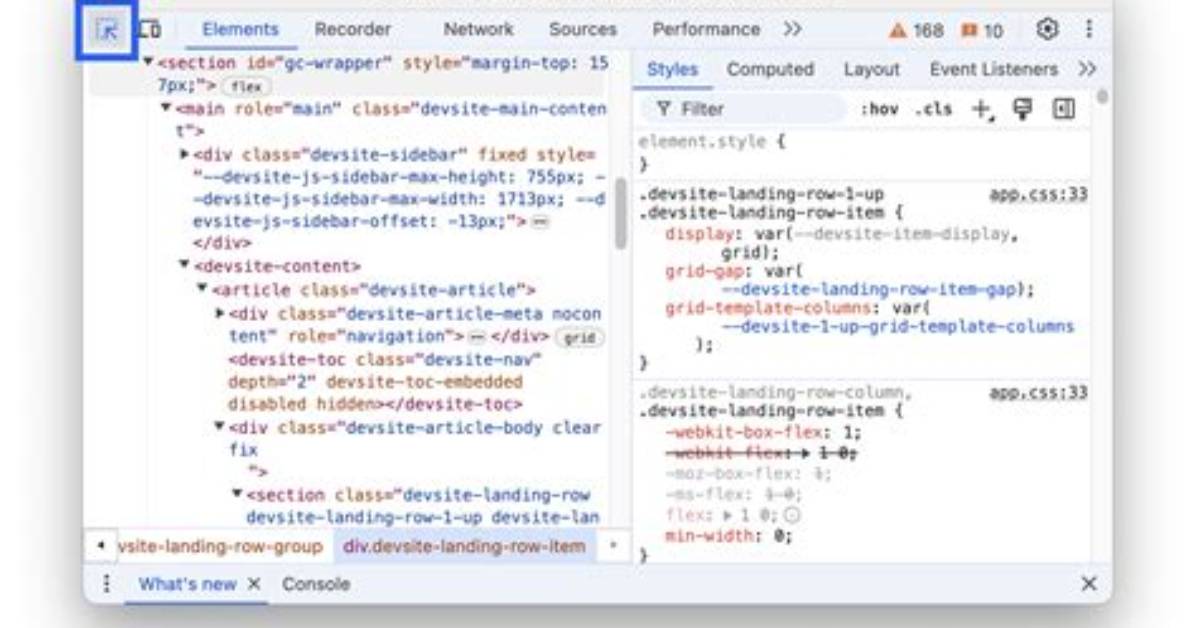This screenshot has width=1196, height=628.
Task: Switch to the What's new drawer tab
Action: tap(188, 584)
